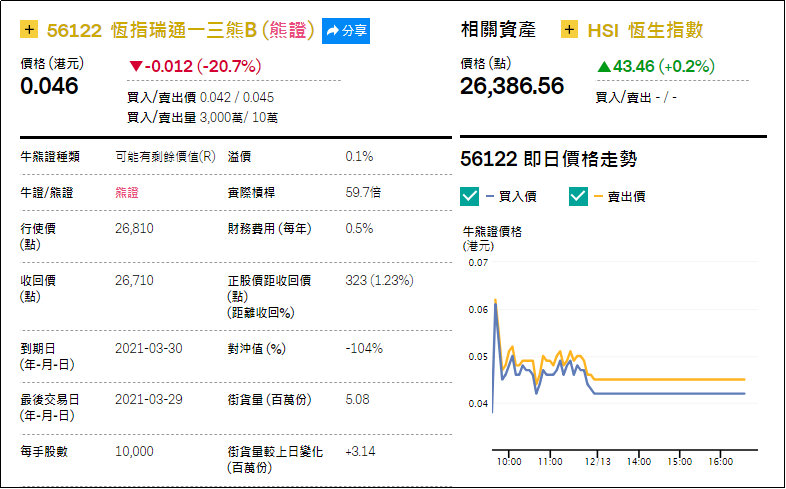The image size is (786, 489).
Task: Click the 56122 即日價格走勢 chart title
Action: point(548,159)
